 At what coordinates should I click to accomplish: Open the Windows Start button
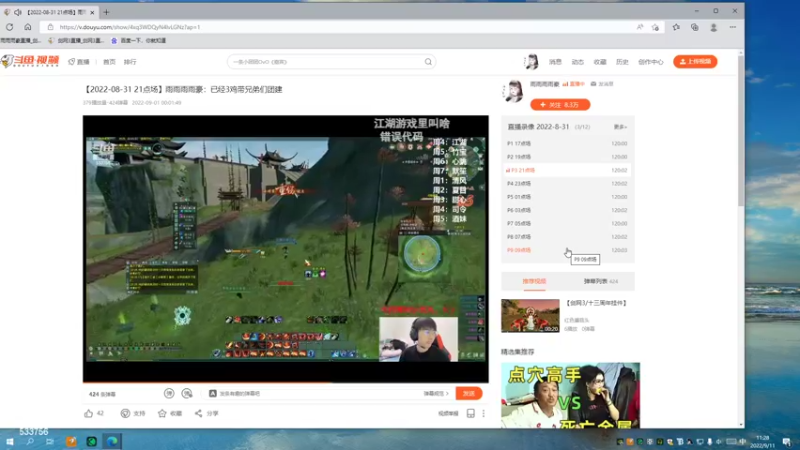[9, 441]
